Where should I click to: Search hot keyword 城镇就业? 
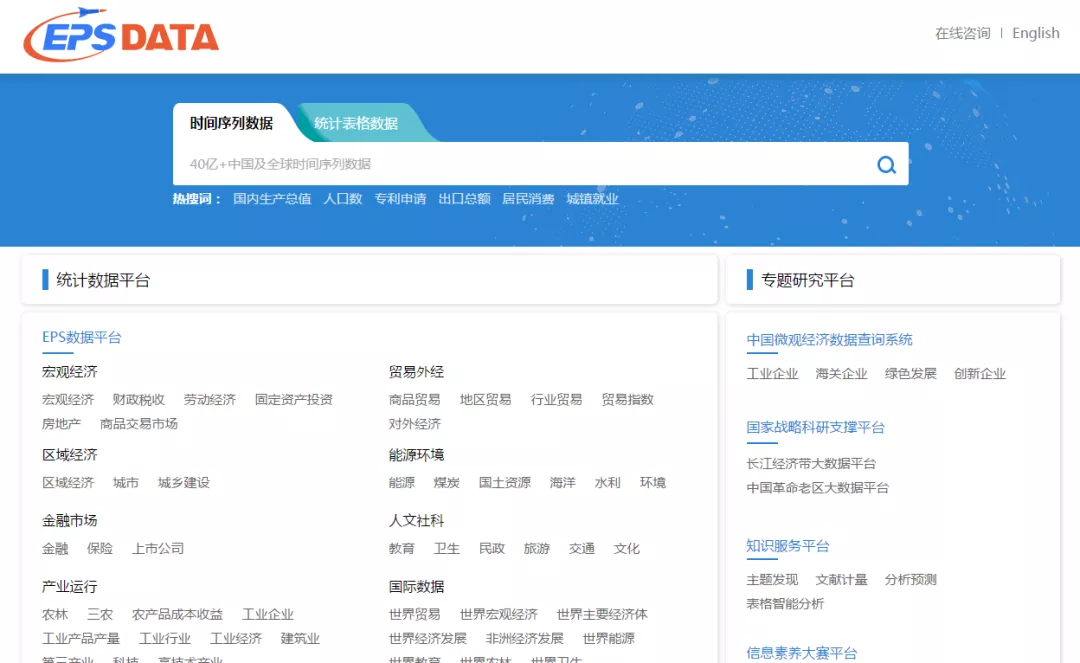click(x=592, y=199)
